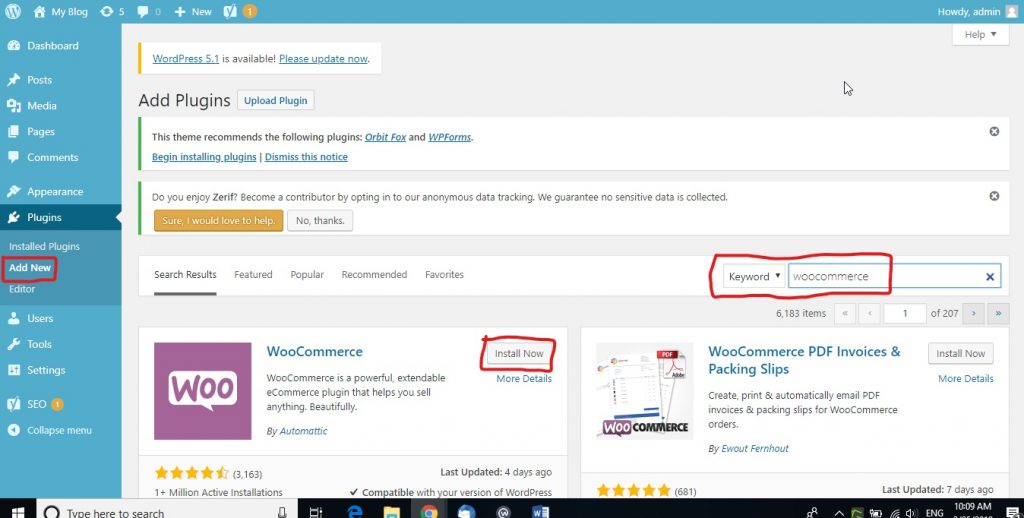Click the WooCommerce plugin title

tap(315, 351)
